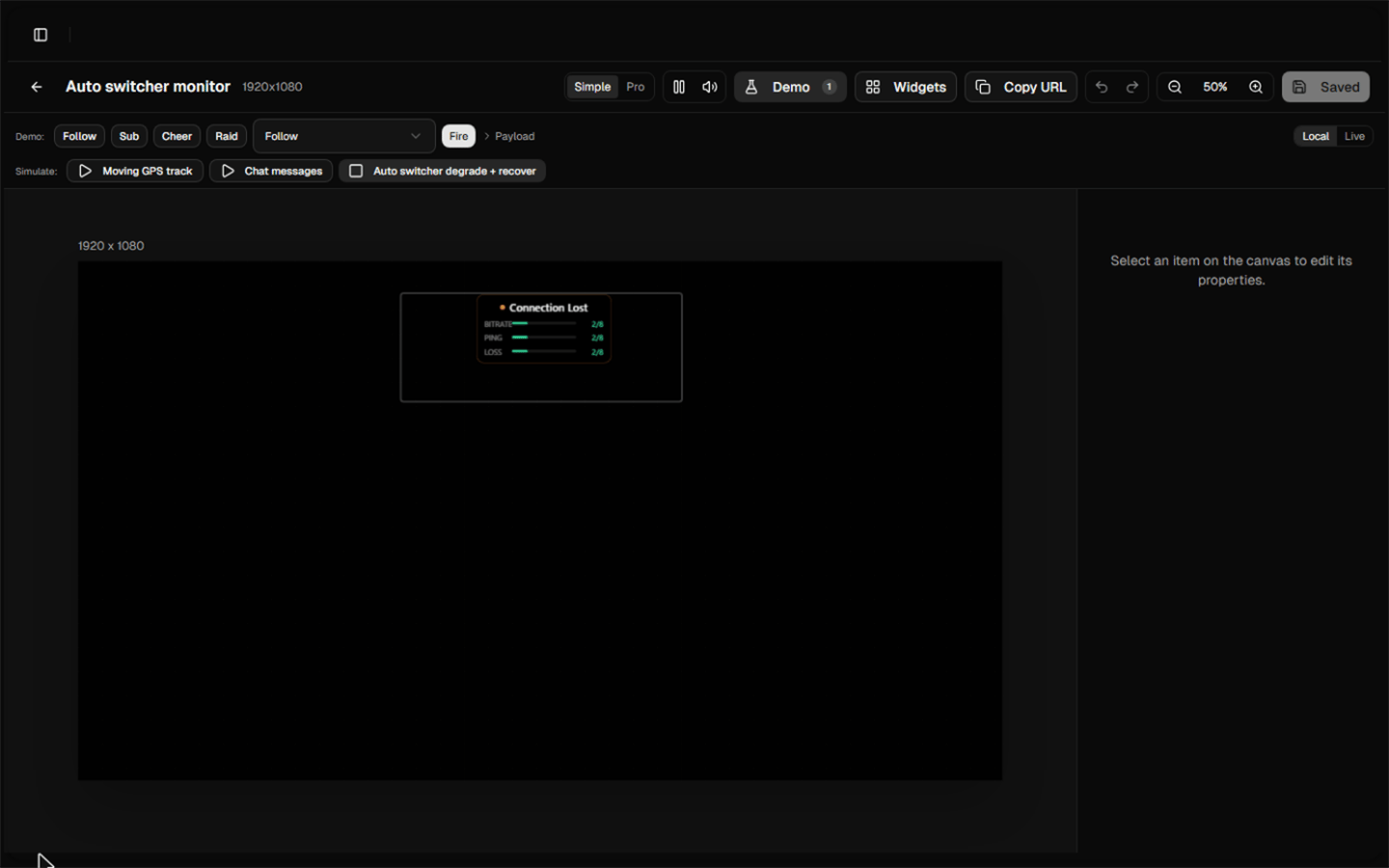Go back with the left arrow

coord(37,87)
